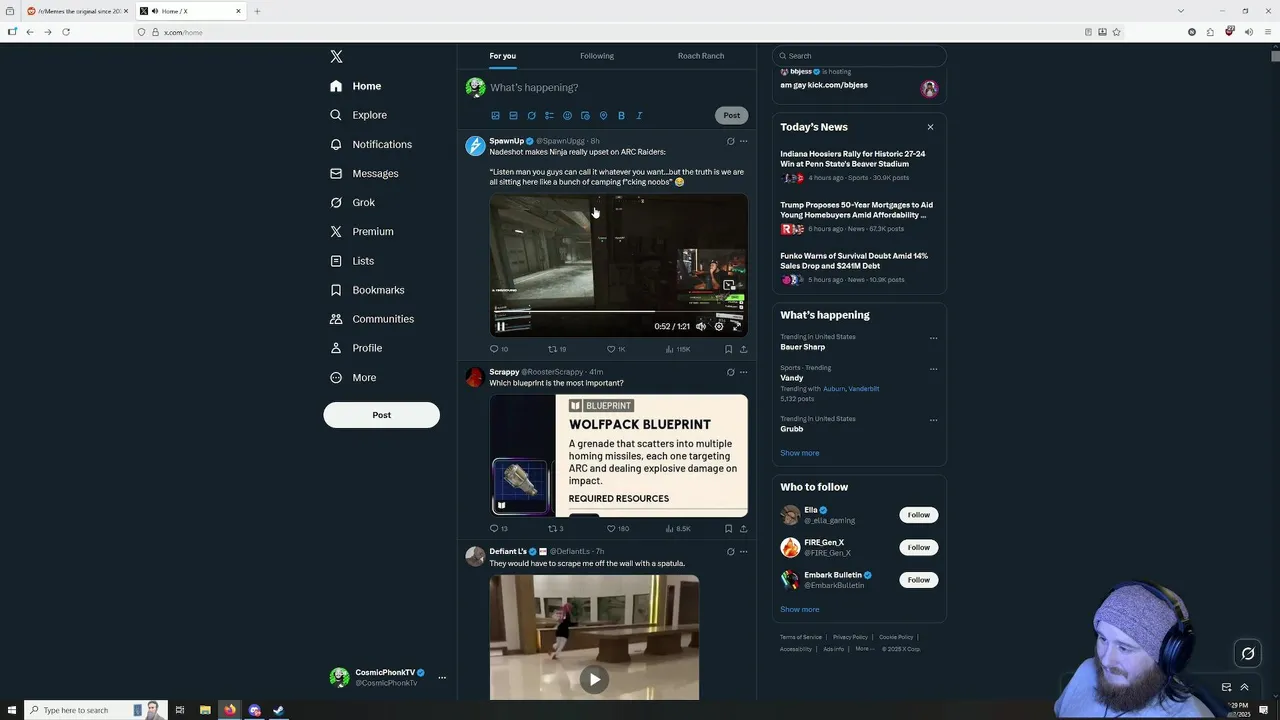
Task: Open Scrappy post's more options menu
Action: (743, 372)
